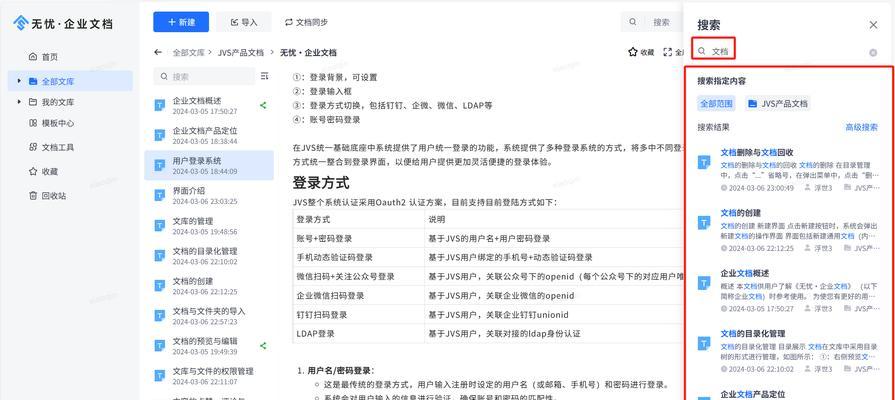Clear the search panel input
The width and height of the screenshot is (895, 400).
point(873,52)
